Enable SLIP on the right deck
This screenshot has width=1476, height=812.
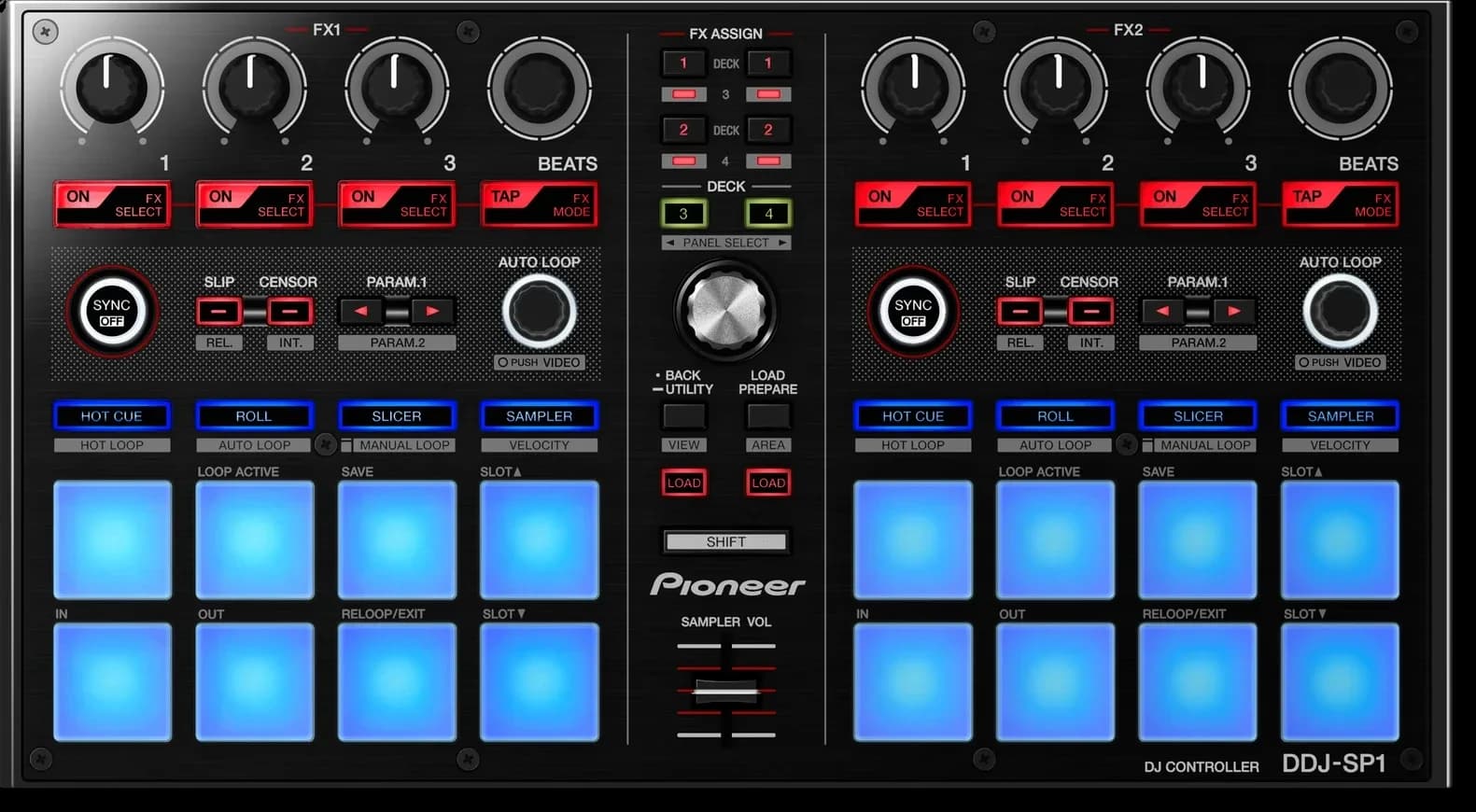(x=1019, y=312)
